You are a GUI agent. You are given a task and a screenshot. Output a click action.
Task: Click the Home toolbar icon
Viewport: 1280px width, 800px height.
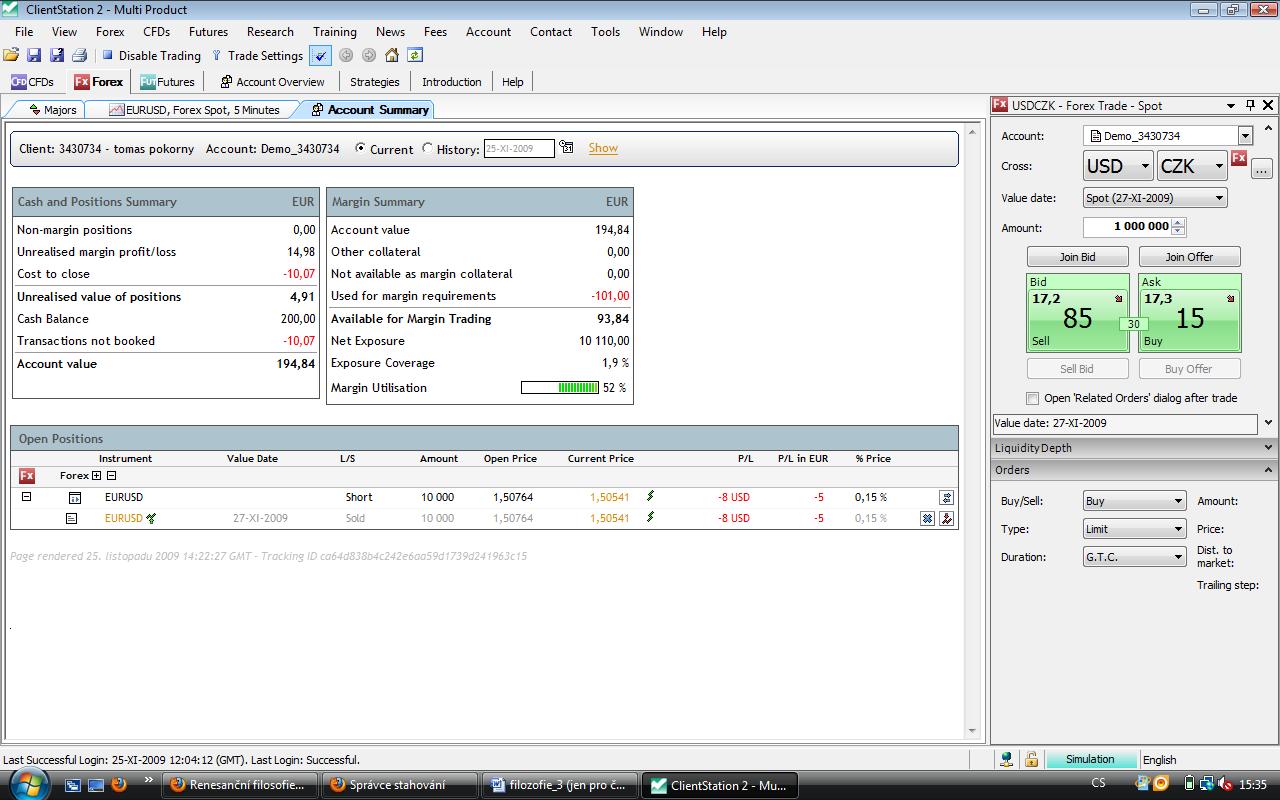pos(392,55)
